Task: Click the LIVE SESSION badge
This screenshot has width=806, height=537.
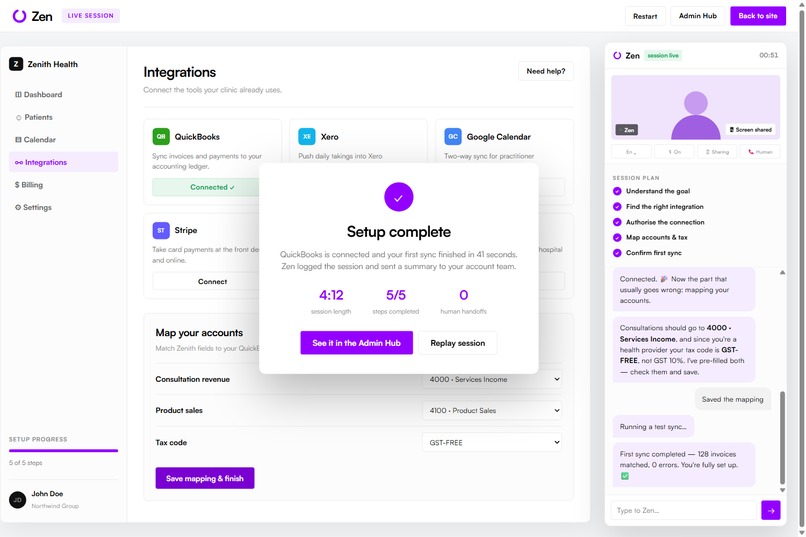Action: pyautogui.click(x=91, y=16)
